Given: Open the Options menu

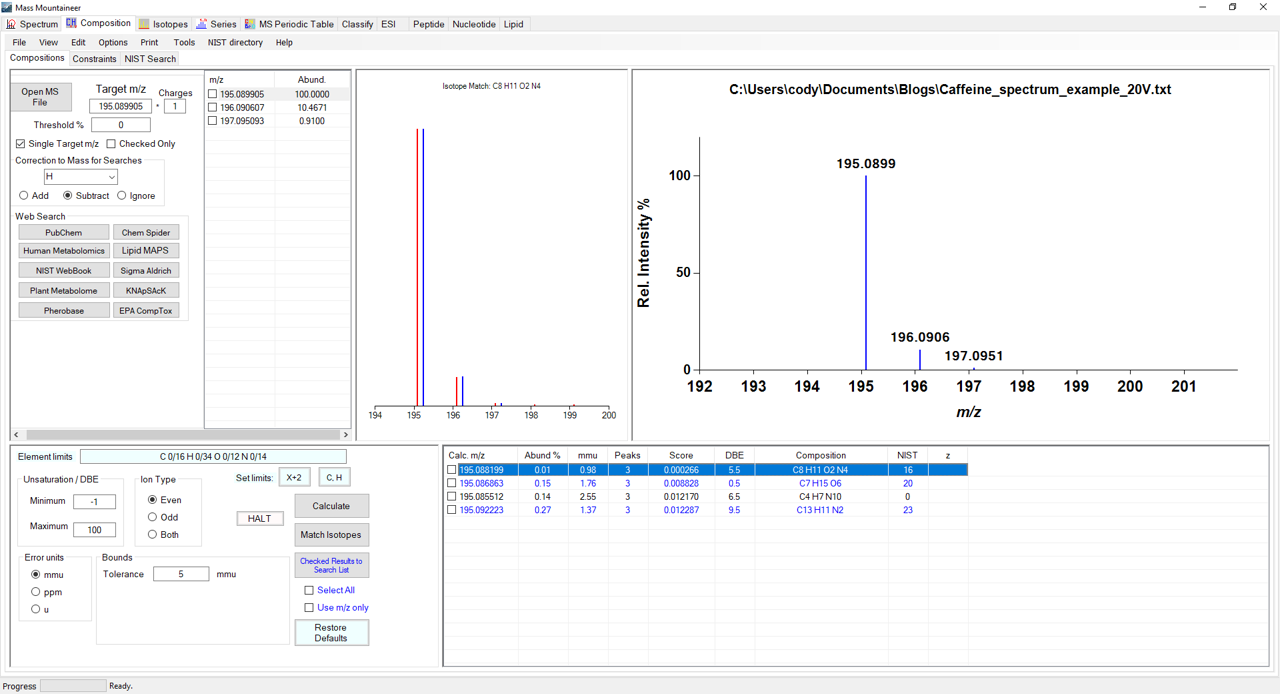Looking at the screenshot, I should (113, 42).
